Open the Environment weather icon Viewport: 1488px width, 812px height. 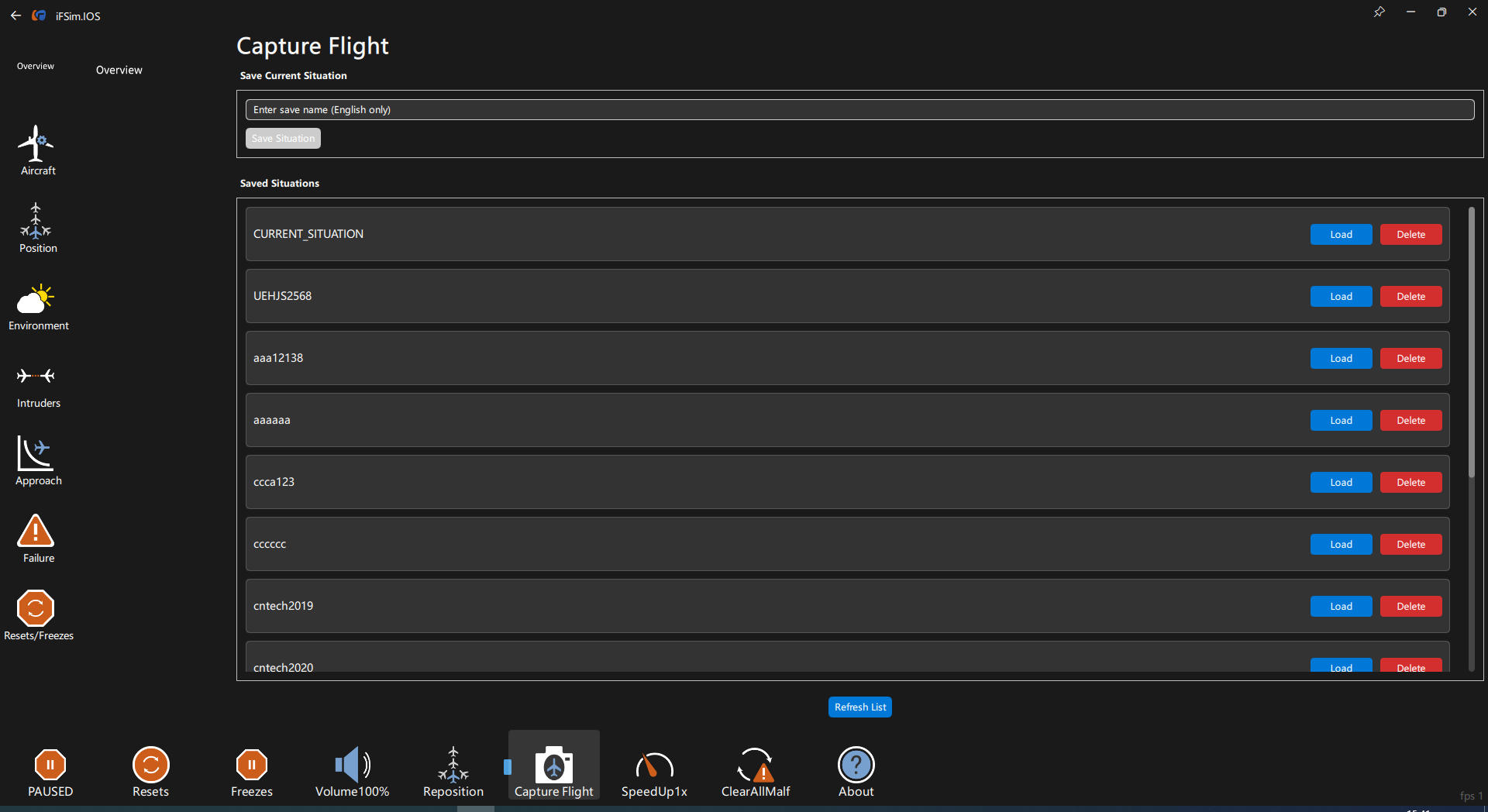pyautogui.click(x=36, y=300)
